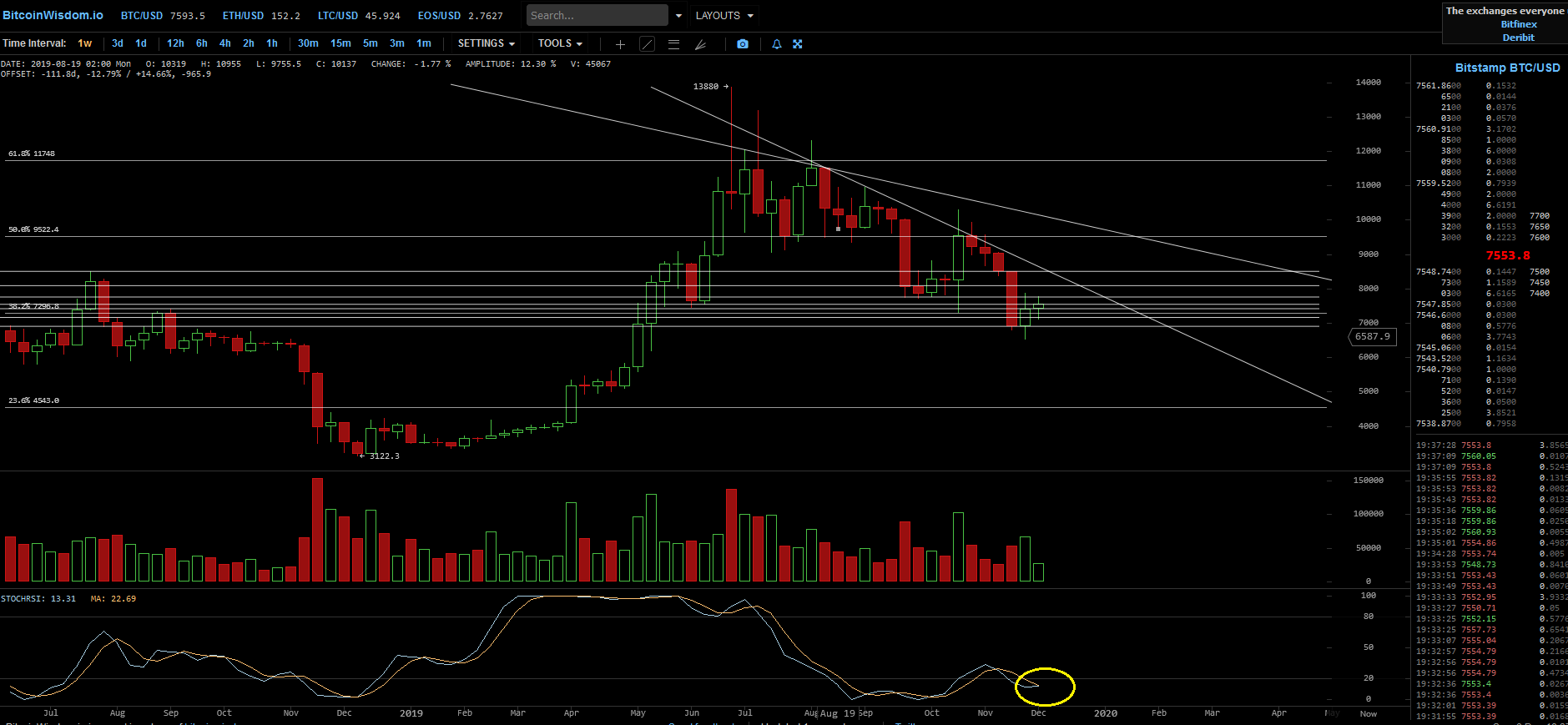Select the crosshair cursor tool

[620, 44]
